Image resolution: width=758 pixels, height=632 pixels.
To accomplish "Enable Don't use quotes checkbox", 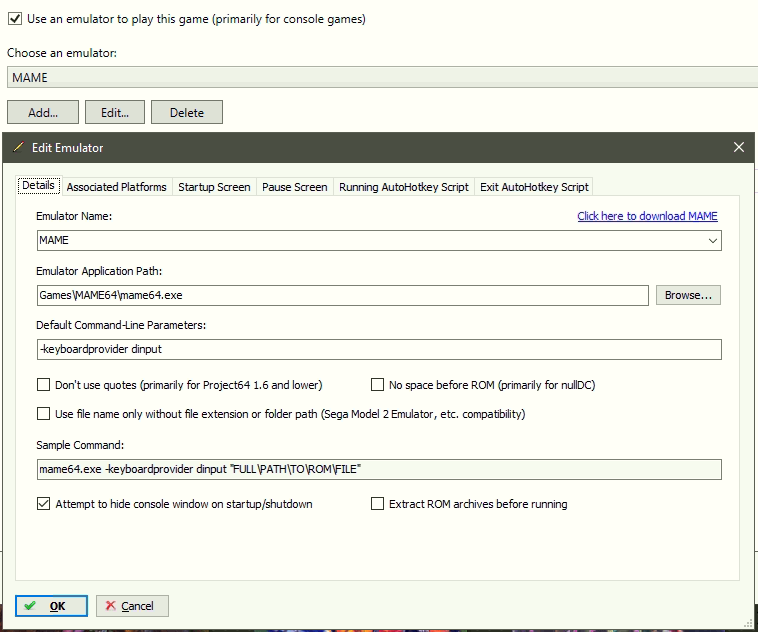I will pyautogui.click(x=44, y=385).
